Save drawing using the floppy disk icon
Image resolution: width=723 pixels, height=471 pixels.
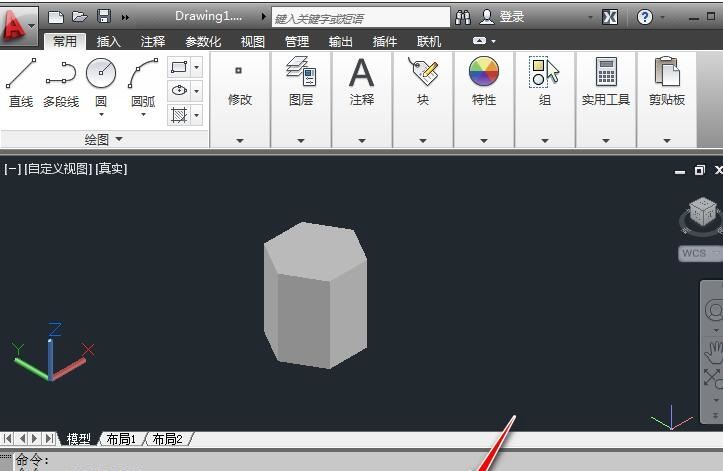104,17
